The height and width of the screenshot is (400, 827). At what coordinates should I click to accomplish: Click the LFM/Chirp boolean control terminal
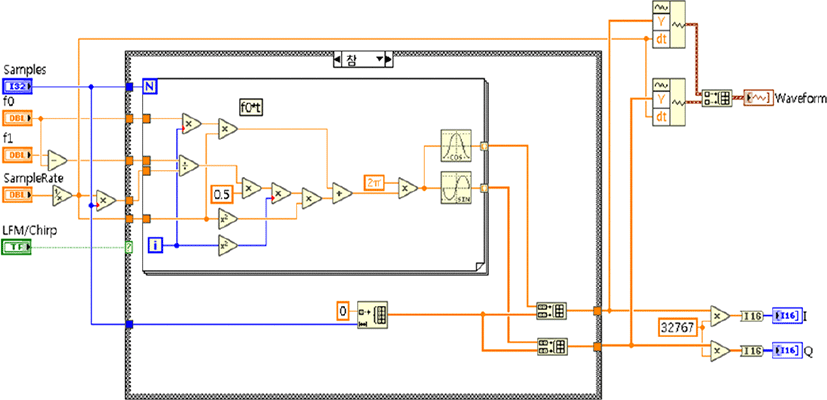coord(17,246)
